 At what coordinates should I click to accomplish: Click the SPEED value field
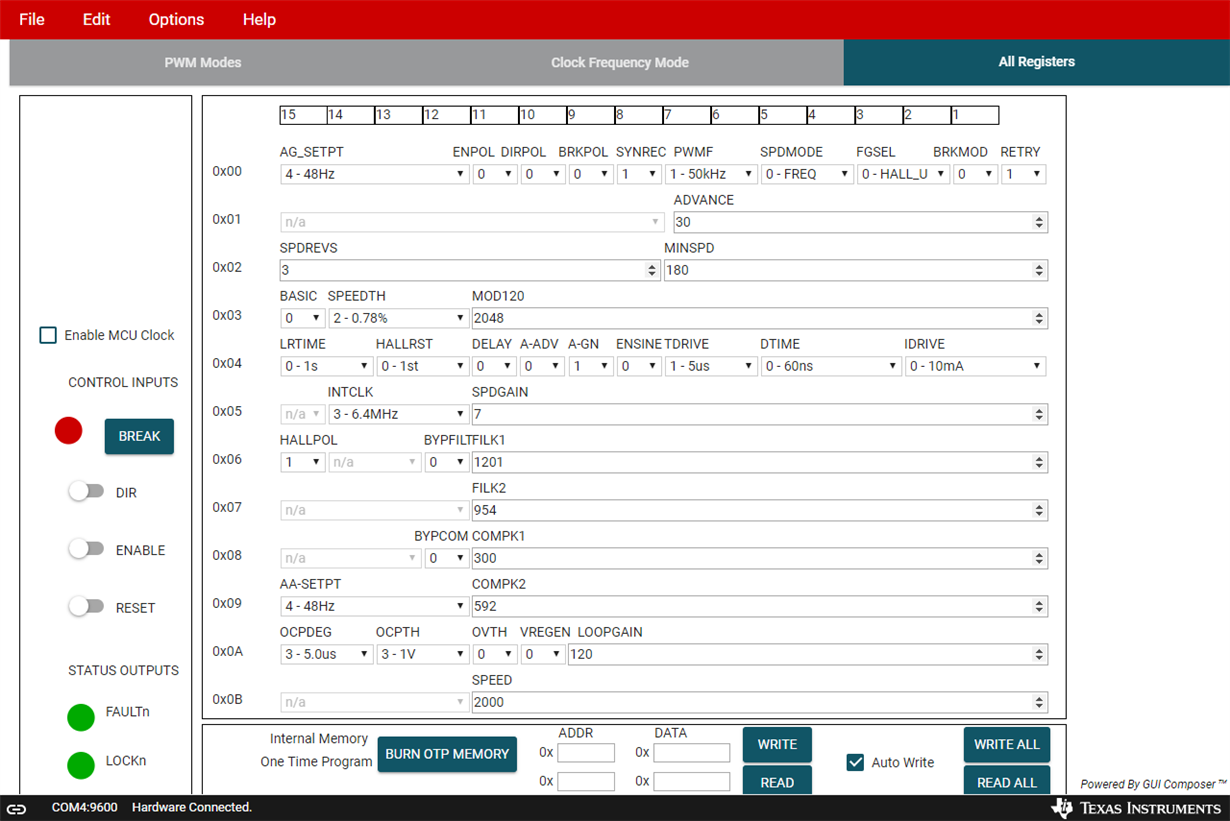pyautogui.click(x=760, y=702)
